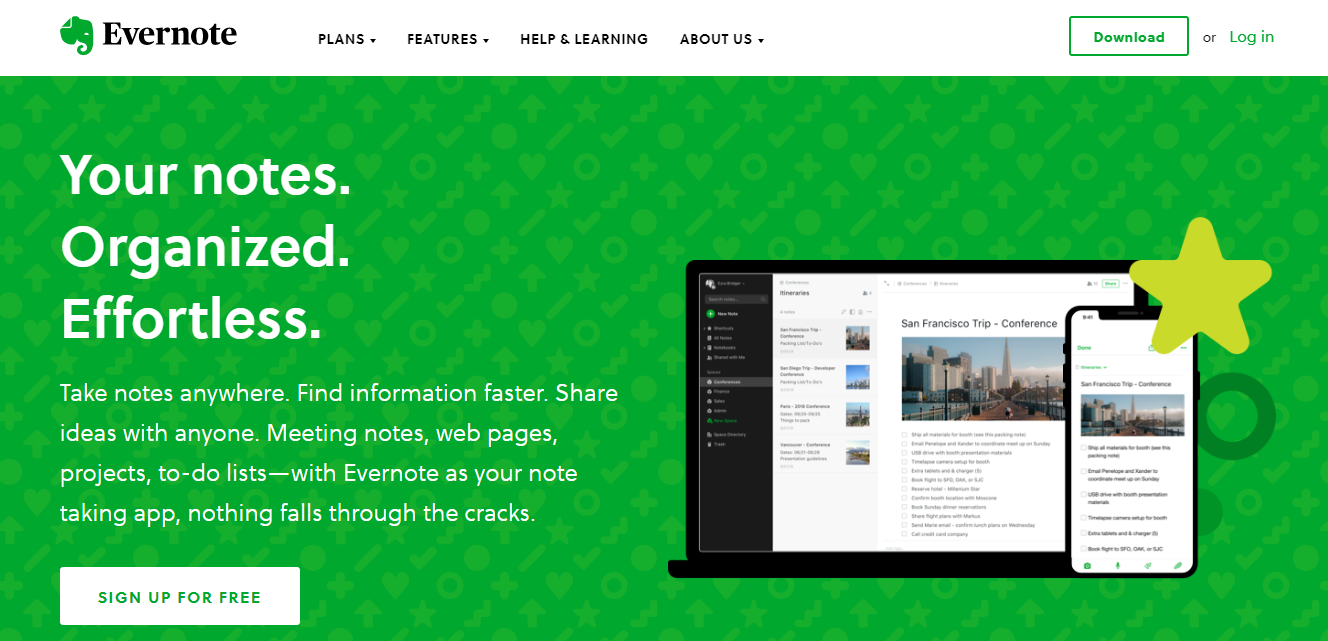Click Itineraries breadcrumb above the open note
The image size is (1328, 641).
[946, 284]
